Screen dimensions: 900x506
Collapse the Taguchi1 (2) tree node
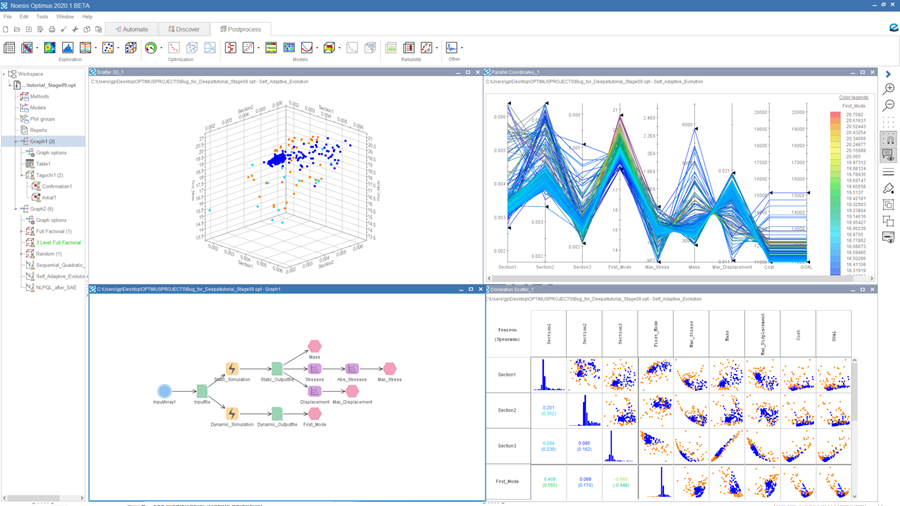23,175
